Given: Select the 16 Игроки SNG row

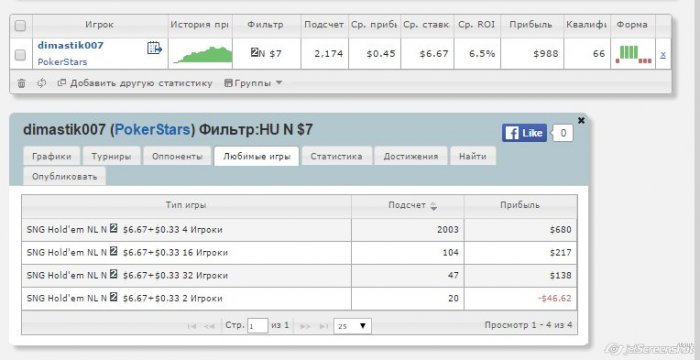Looking at the screenshot, I should [299, 253].
